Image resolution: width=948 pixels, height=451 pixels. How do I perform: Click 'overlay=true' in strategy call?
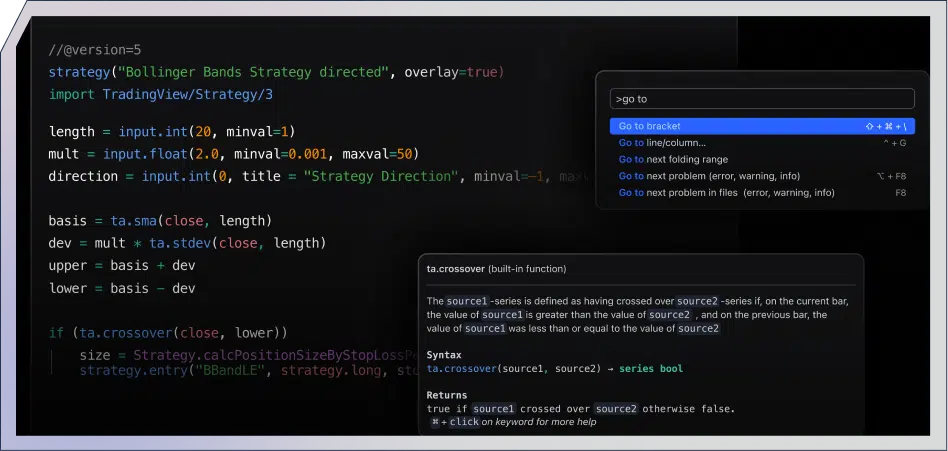[451, 73]
